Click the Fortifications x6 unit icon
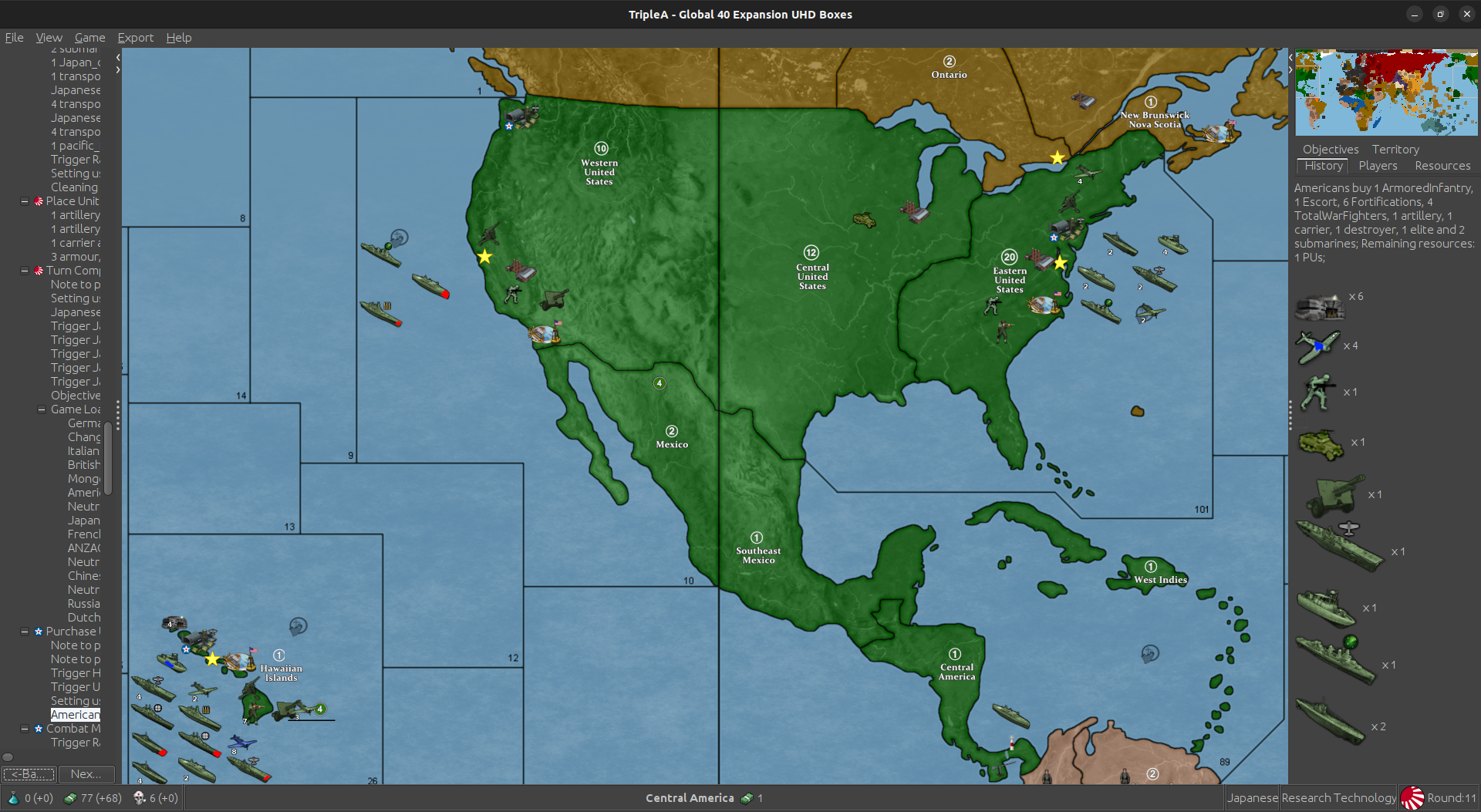1481x812 pixels. (1320, 306)
